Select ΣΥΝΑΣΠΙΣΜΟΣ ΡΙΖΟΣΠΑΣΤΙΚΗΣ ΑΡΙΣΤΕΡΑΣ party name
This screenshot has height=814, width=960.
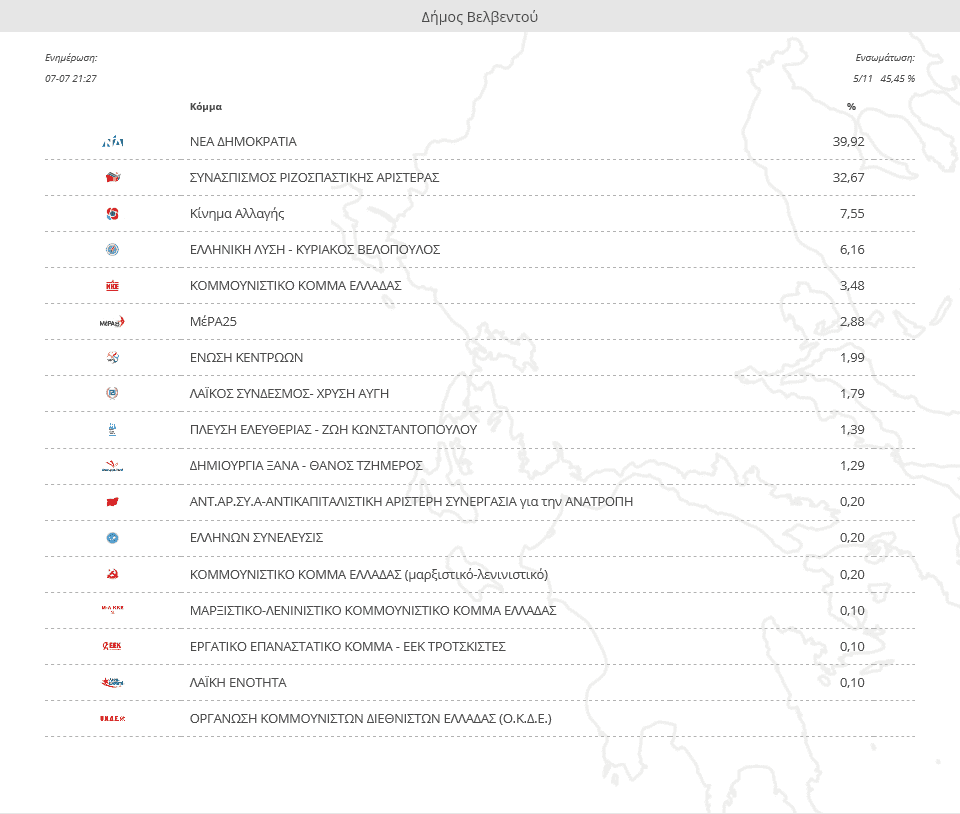(315, 177)
